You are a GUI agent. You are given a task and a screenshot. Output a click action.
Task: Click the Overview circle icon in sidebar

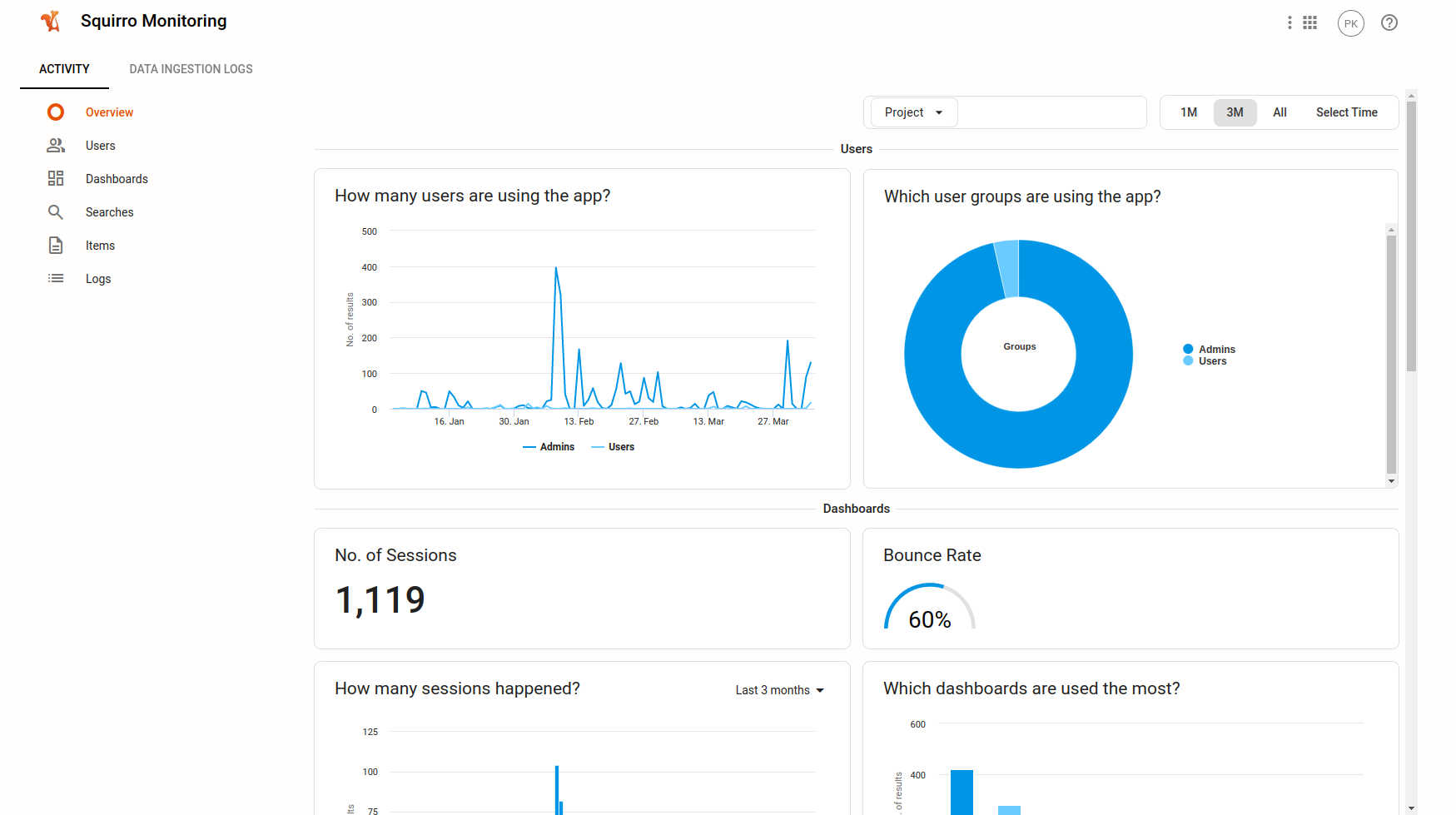[56, 112]
